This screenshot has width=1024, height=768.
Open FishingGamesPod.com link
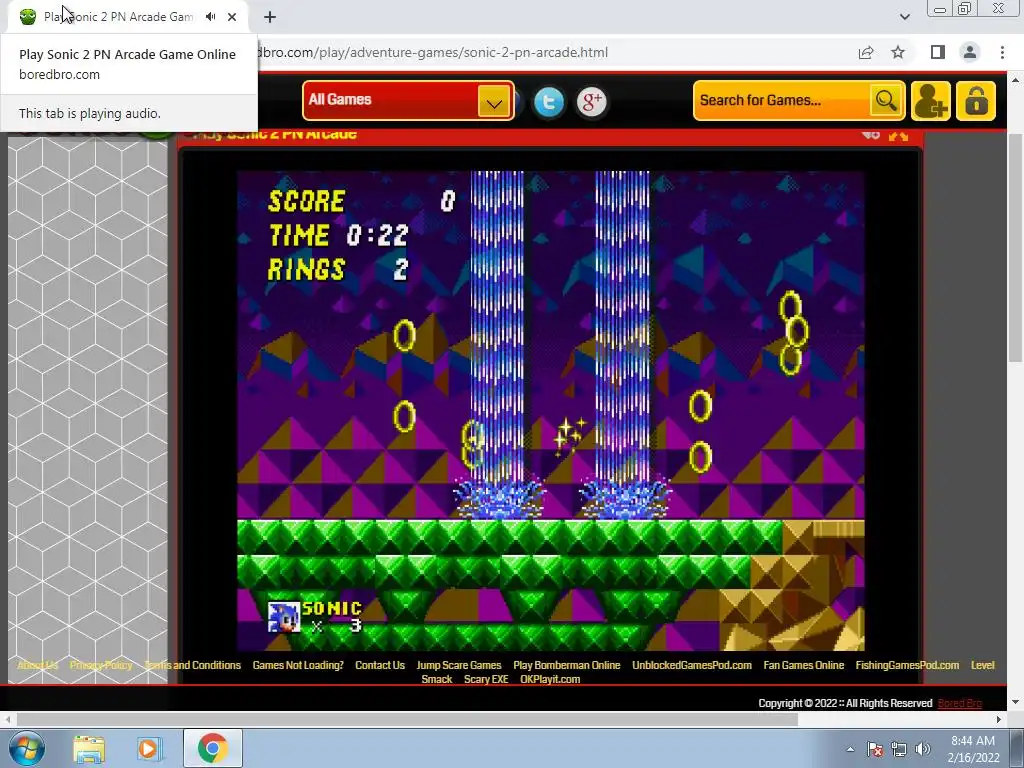tap(907, 665)
